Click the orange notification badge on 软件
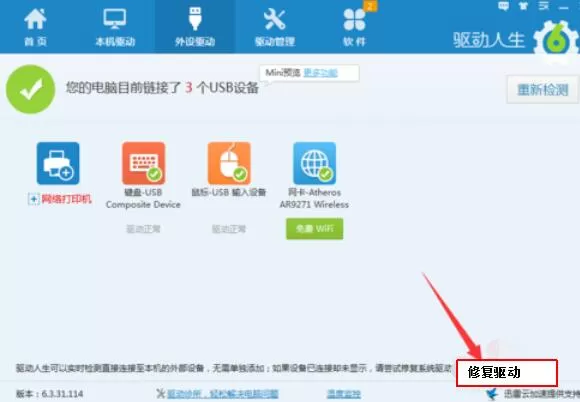Viewport: 580px width, 402px height. tap(371, 6)
